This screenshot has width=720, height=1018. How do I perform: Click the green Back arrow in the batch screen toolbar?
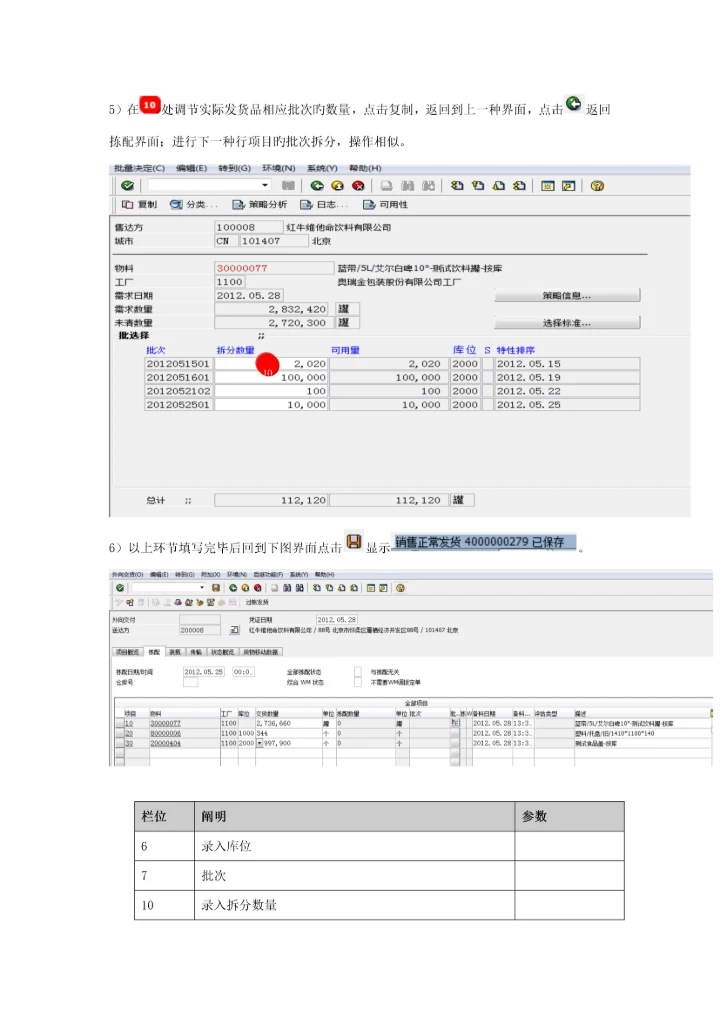tap(317, 186)
